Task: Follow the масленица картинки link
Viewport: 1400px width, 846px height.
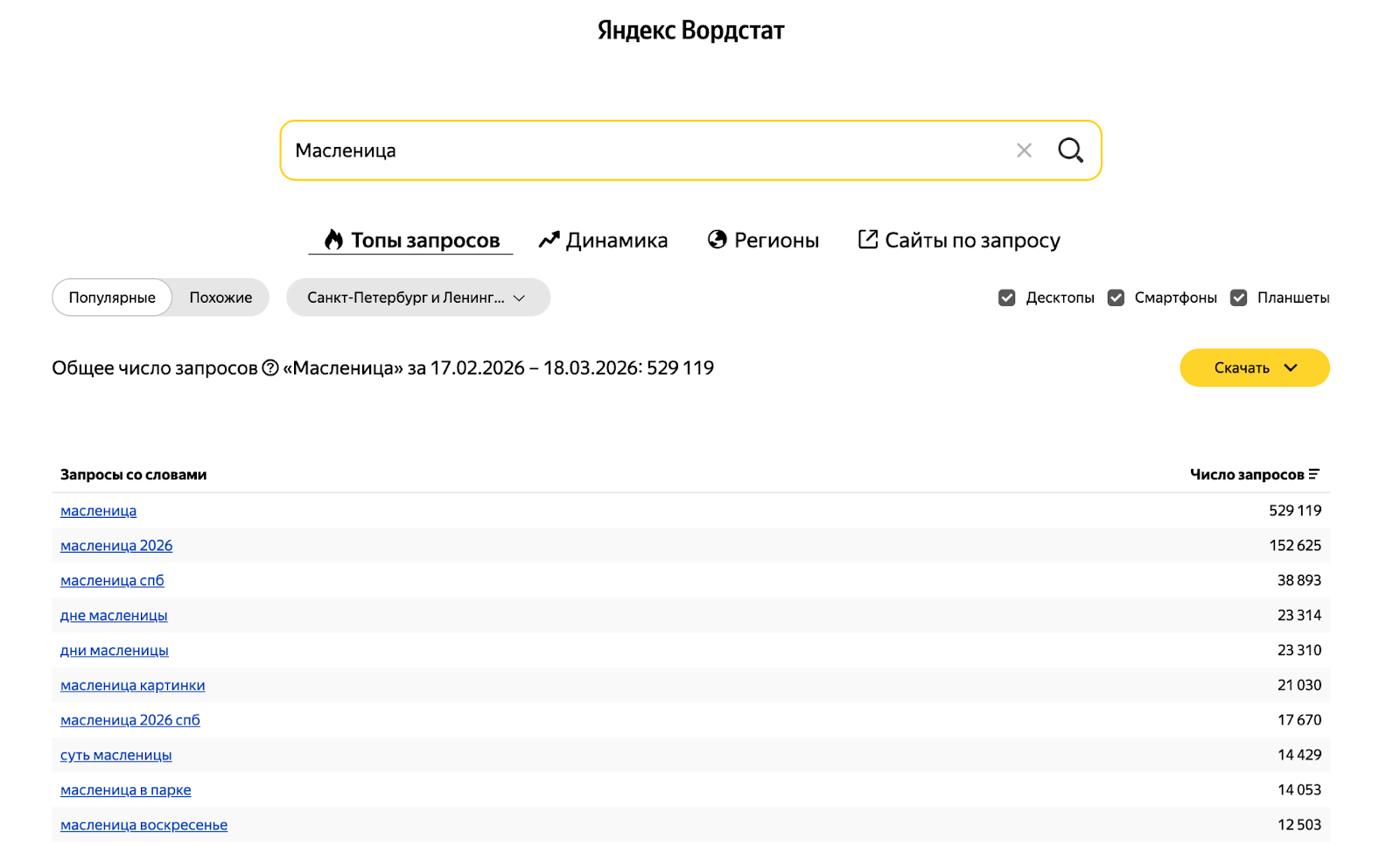Action: 133,686
